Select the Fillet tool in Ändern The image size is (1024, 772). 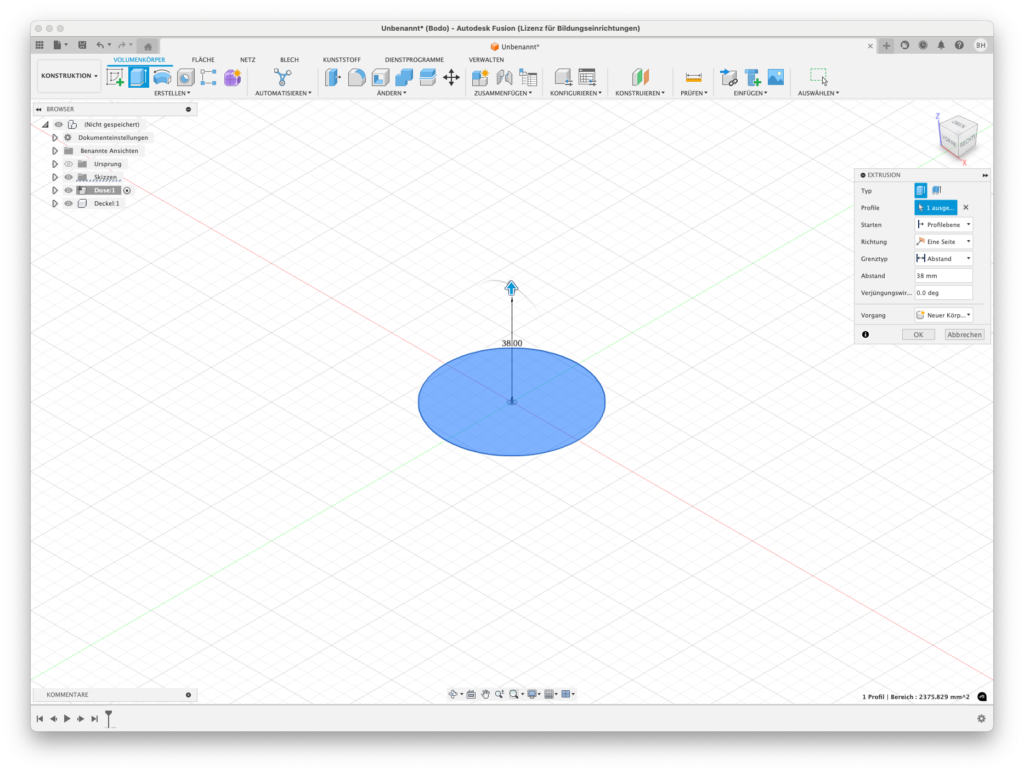click(357, 77)
